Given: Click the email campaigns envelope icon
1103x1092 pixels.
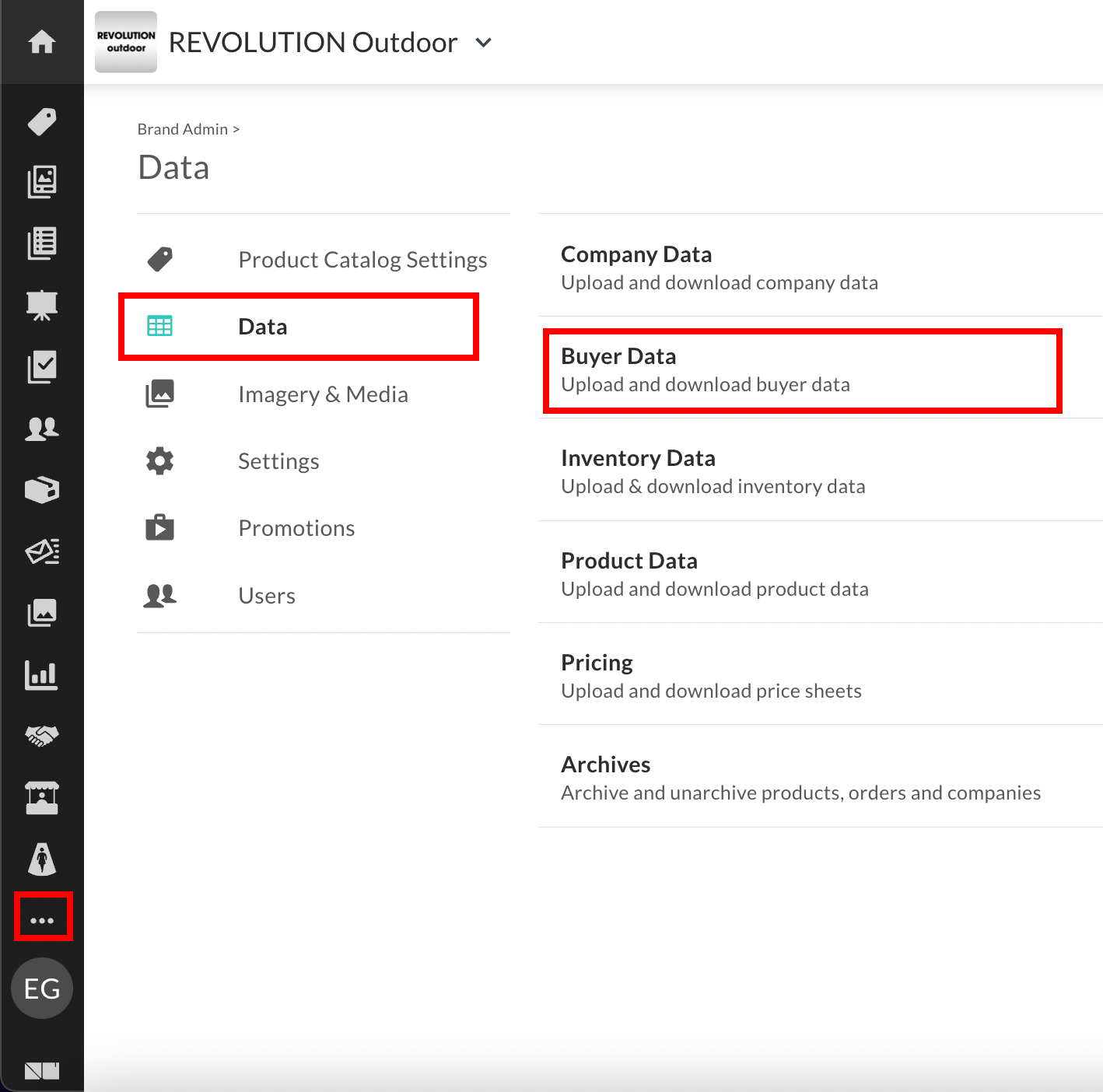Looking at the screenshot, I should coord(43,551).
